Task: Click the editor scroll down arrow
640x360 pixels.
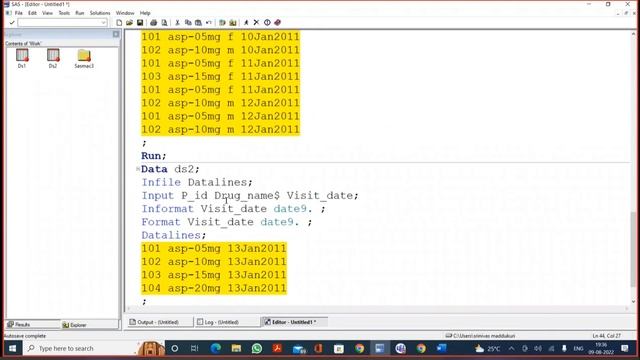Action: pyautogui.click(x=633, y=302)
